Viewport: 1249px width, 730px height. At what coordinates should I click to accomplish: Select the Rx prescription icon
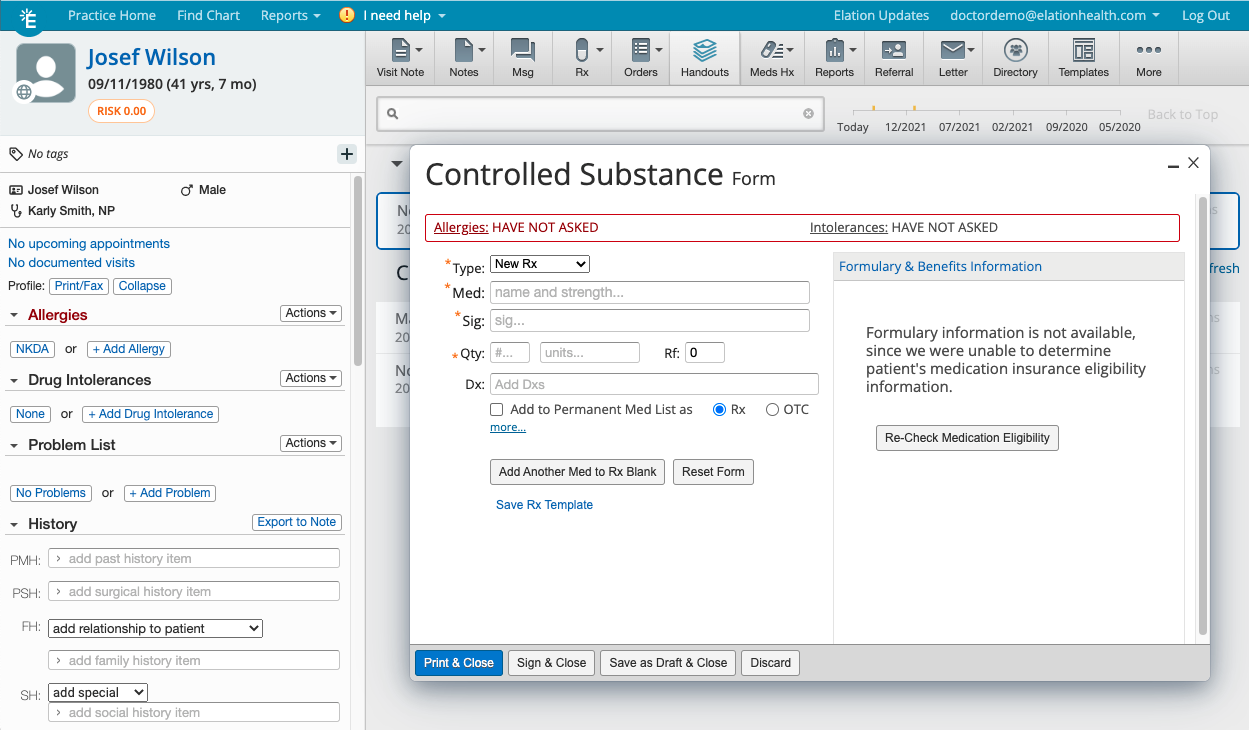point(580,57)
